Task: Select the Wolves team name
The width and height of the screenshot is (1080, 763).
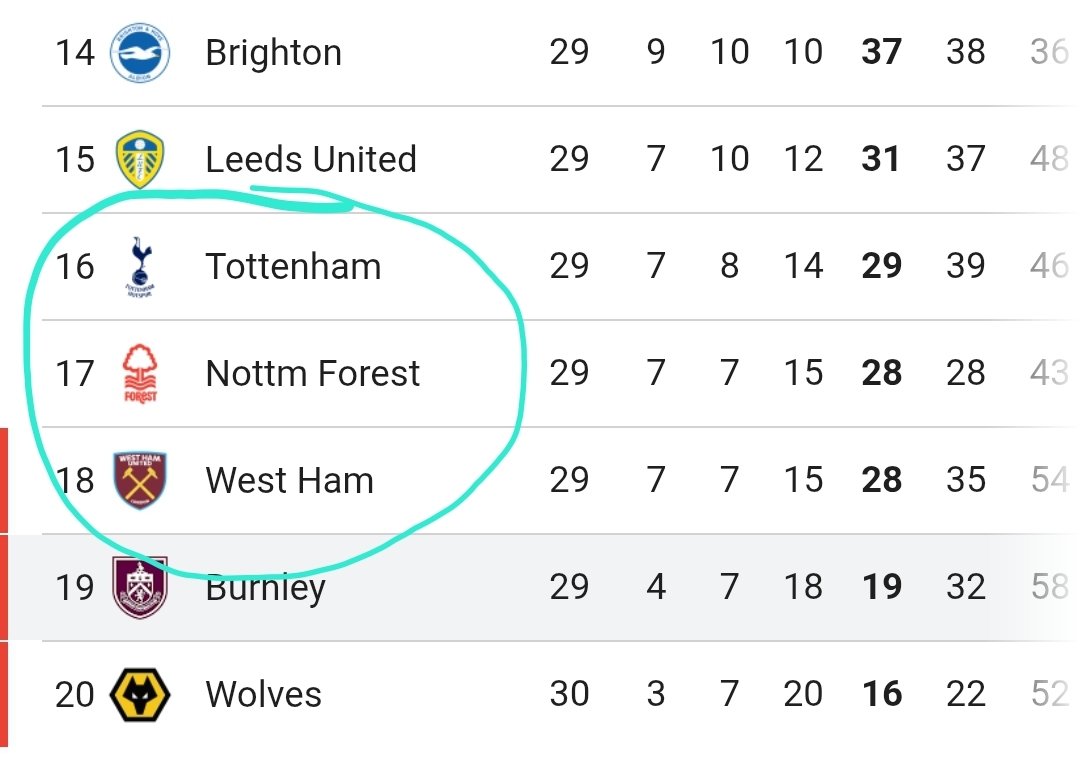Action: pos(264,694)
